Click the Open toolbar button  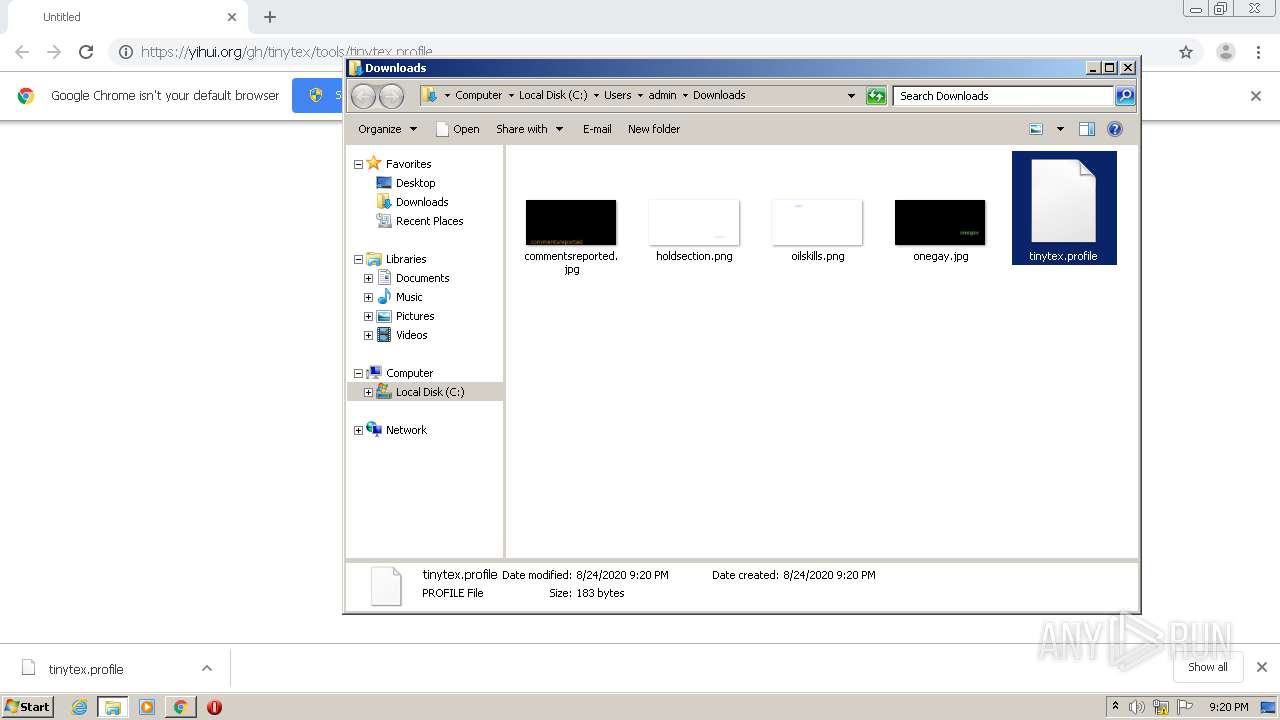coord(458,129)
